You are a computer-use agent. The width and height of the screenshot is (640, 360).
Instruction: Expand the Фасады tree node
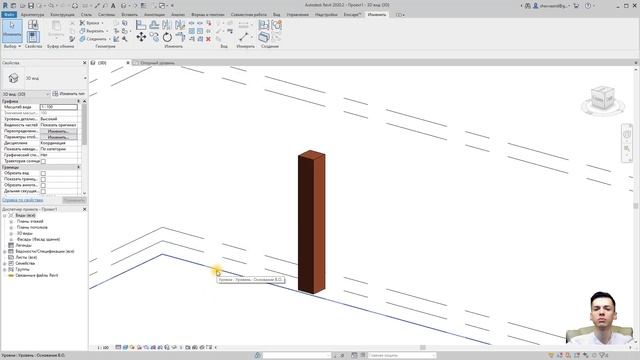pos(11,240)
